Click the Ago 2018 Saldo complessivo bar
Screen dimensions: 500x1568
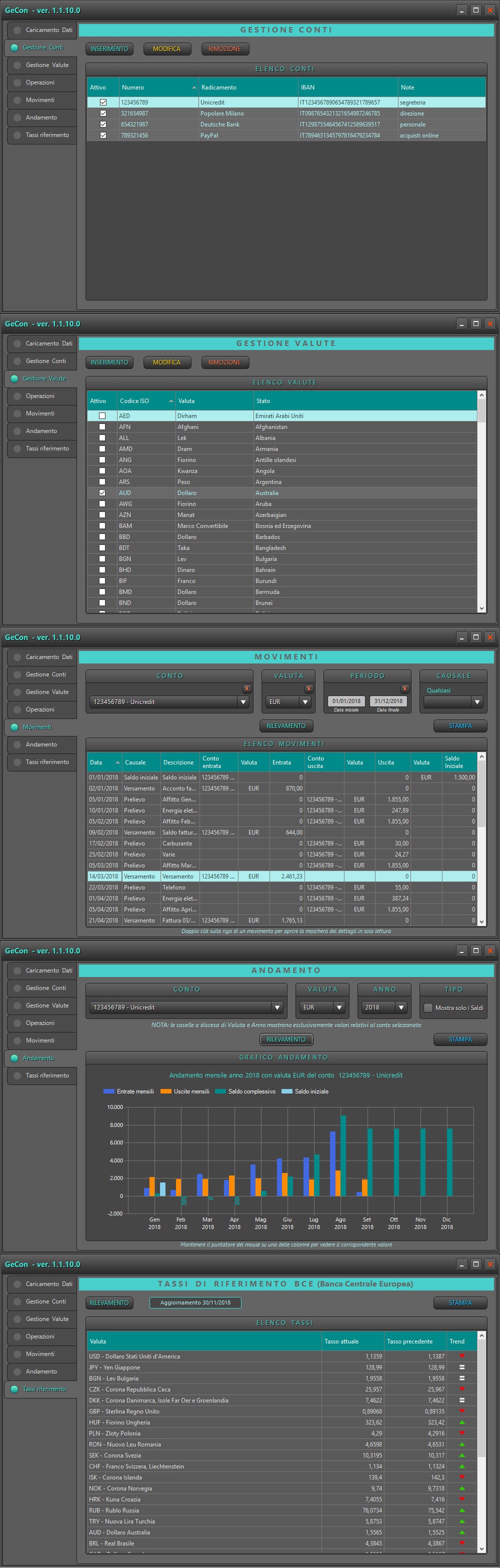click(343, 1155)
